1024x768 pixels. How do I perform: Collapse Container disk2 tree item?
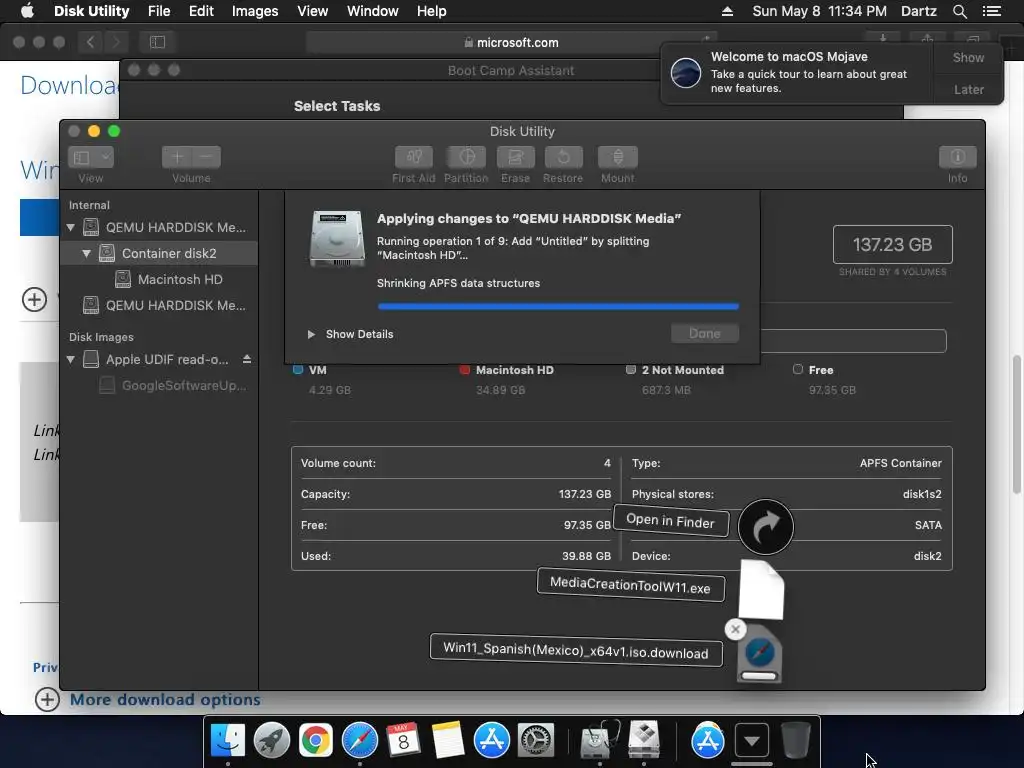[x=86, y=253]
